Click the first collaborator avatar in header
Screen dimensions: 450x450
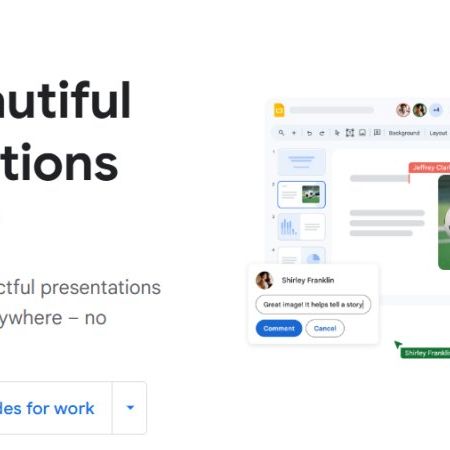point(403,110)
